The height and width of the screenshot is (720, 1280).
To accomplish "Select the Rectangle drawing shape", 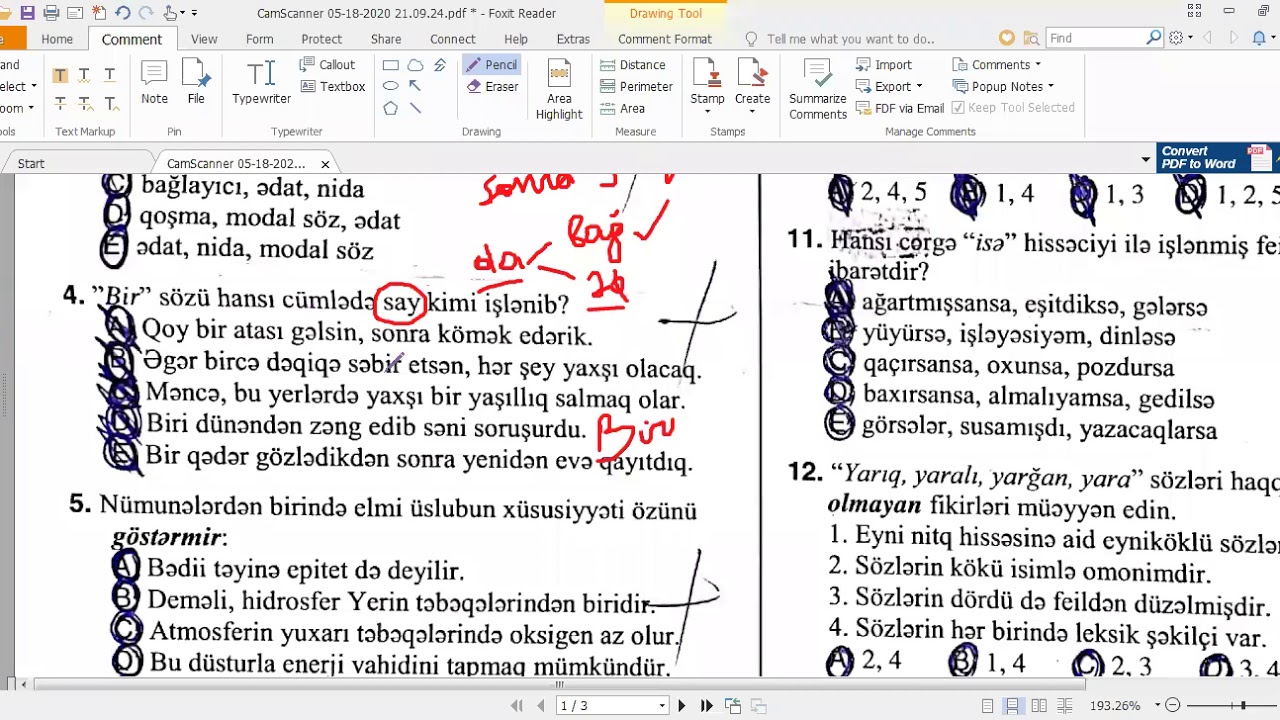I will click(x=390, y=65).
